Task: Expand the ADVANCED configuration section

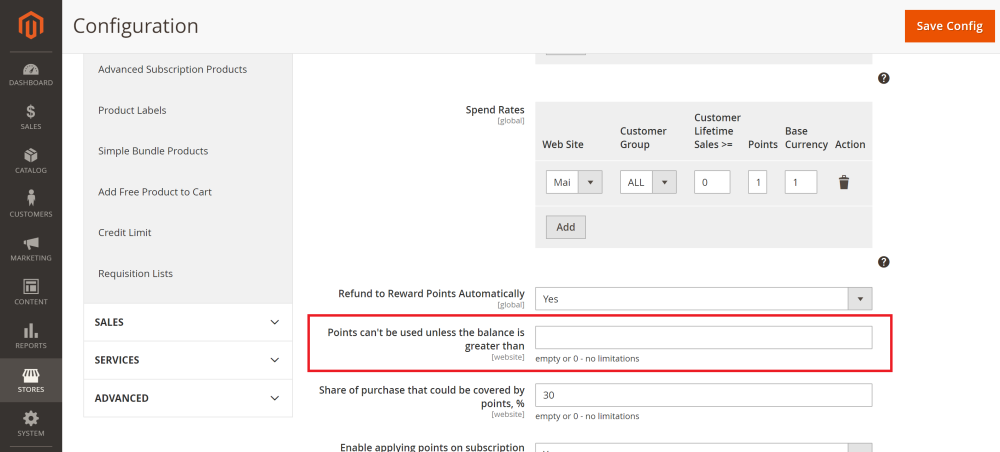Action: [x=188, y=398]
